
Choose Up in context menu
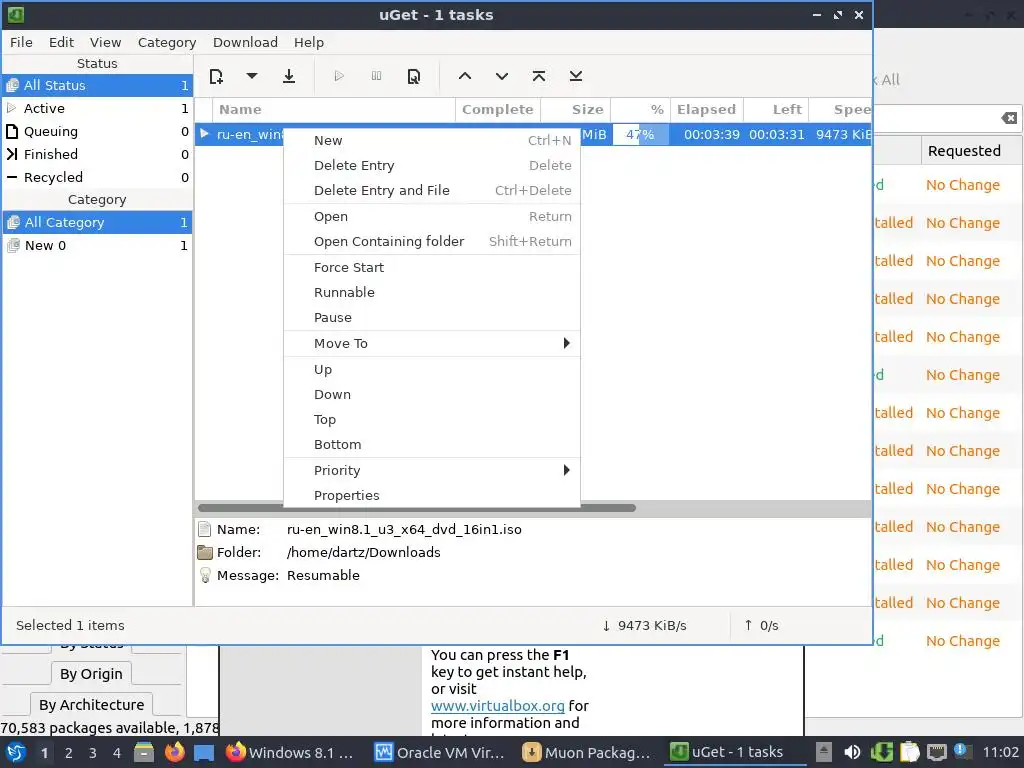(x=432, y=370)
